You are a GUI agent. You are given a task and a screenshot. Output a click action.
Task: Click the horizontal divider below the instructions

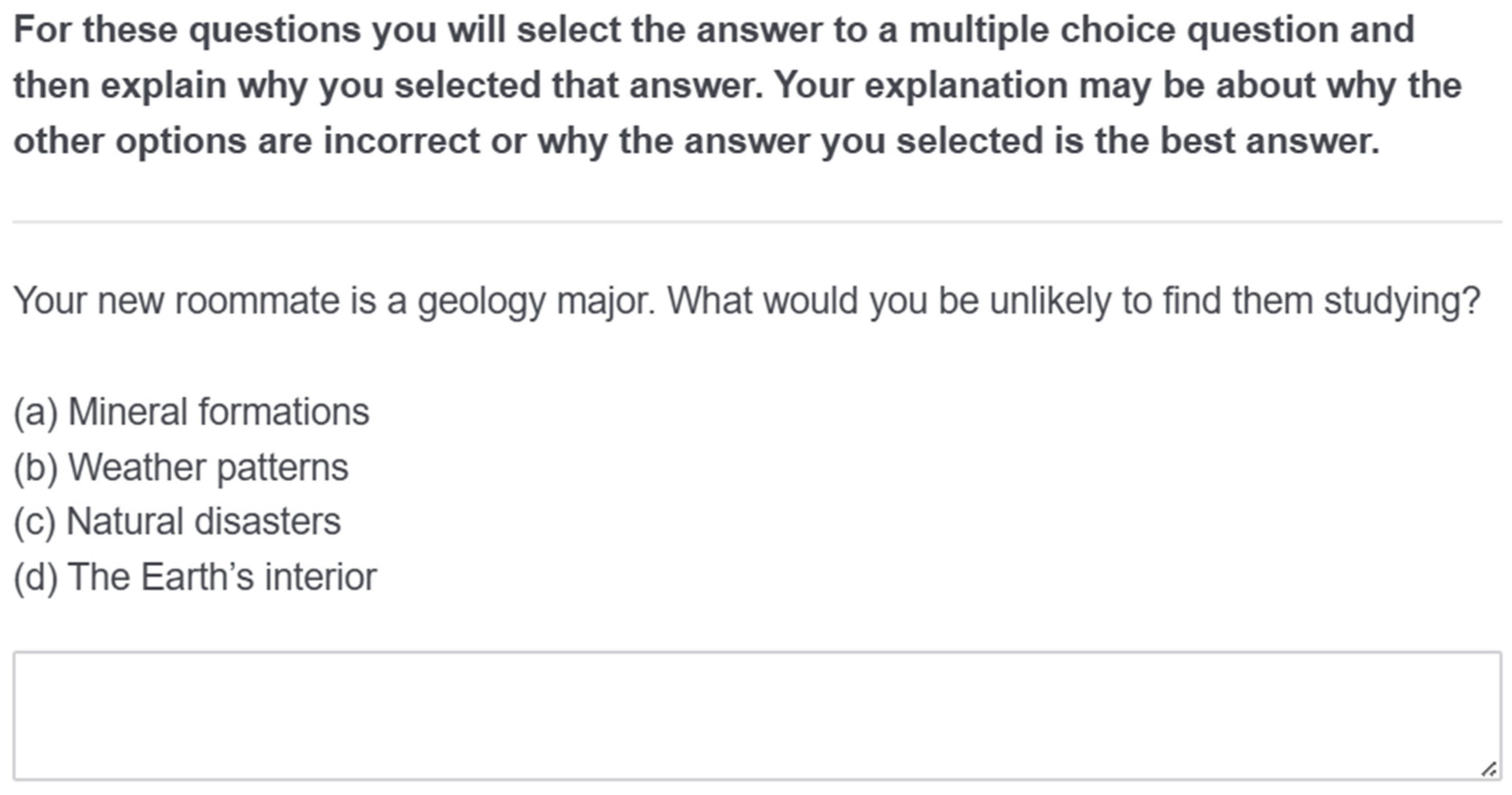coord(756,222)
